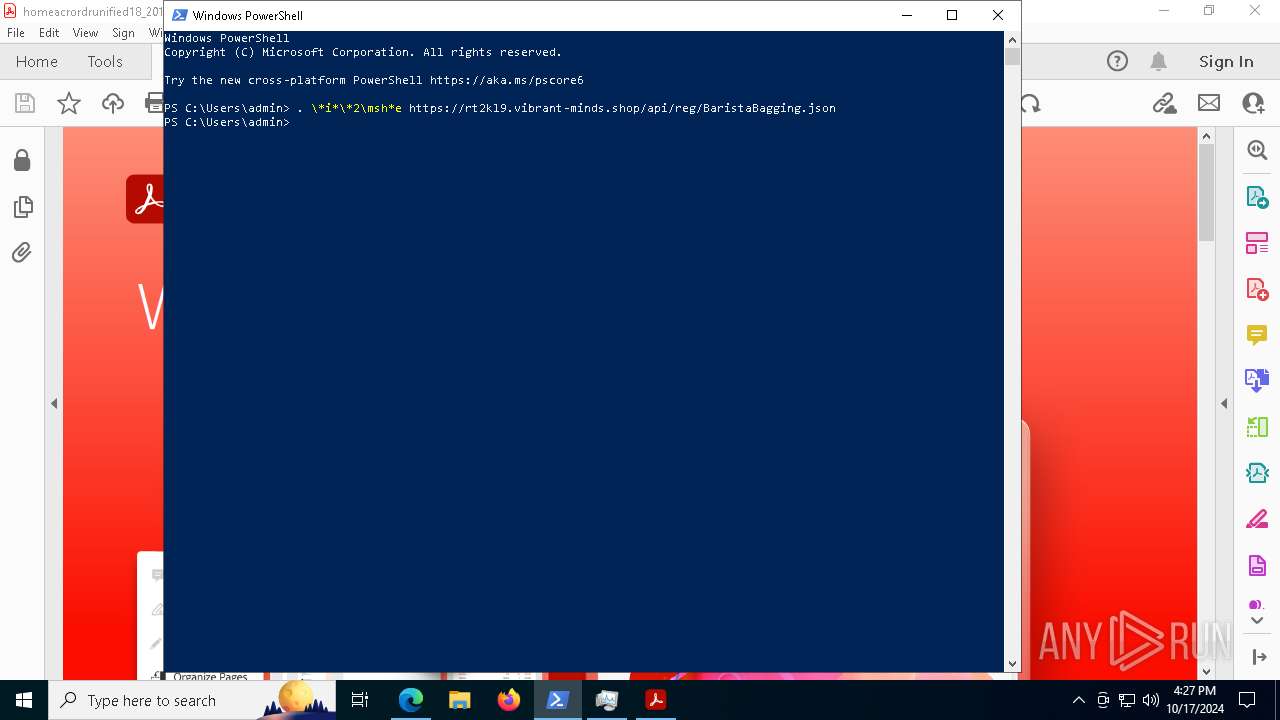The image size is (1280, 720).
Task: Click the Sign In link in Acrobat
Action: click(x=1226, y=62)
